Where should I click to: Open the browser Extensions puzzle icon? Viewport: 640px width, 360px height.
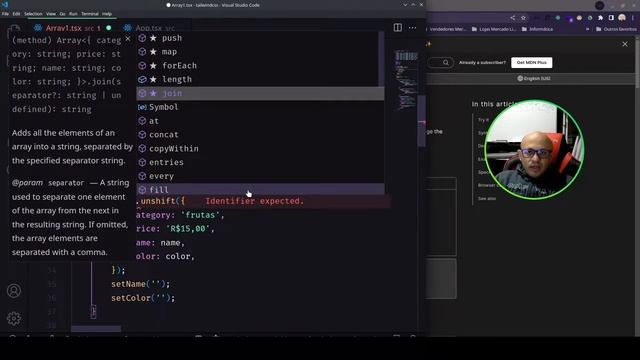point(600,18)
